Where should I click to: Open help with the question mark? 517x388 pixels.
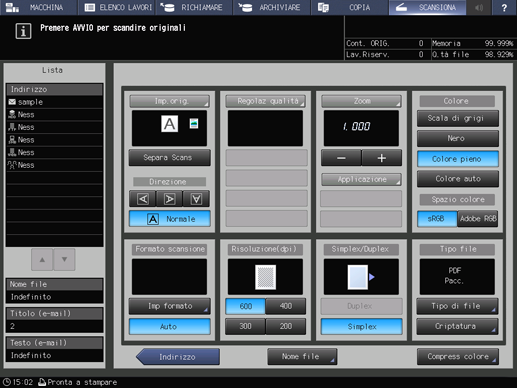point(504,7)
